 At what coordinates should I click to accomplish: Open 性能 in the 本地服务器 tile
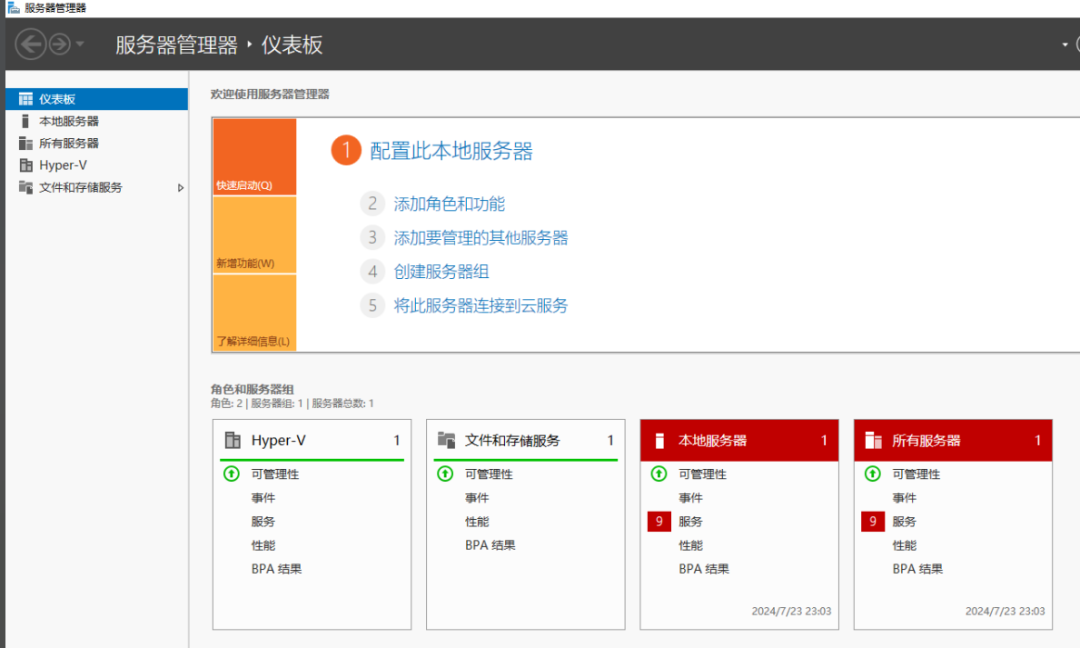[690, 545]
